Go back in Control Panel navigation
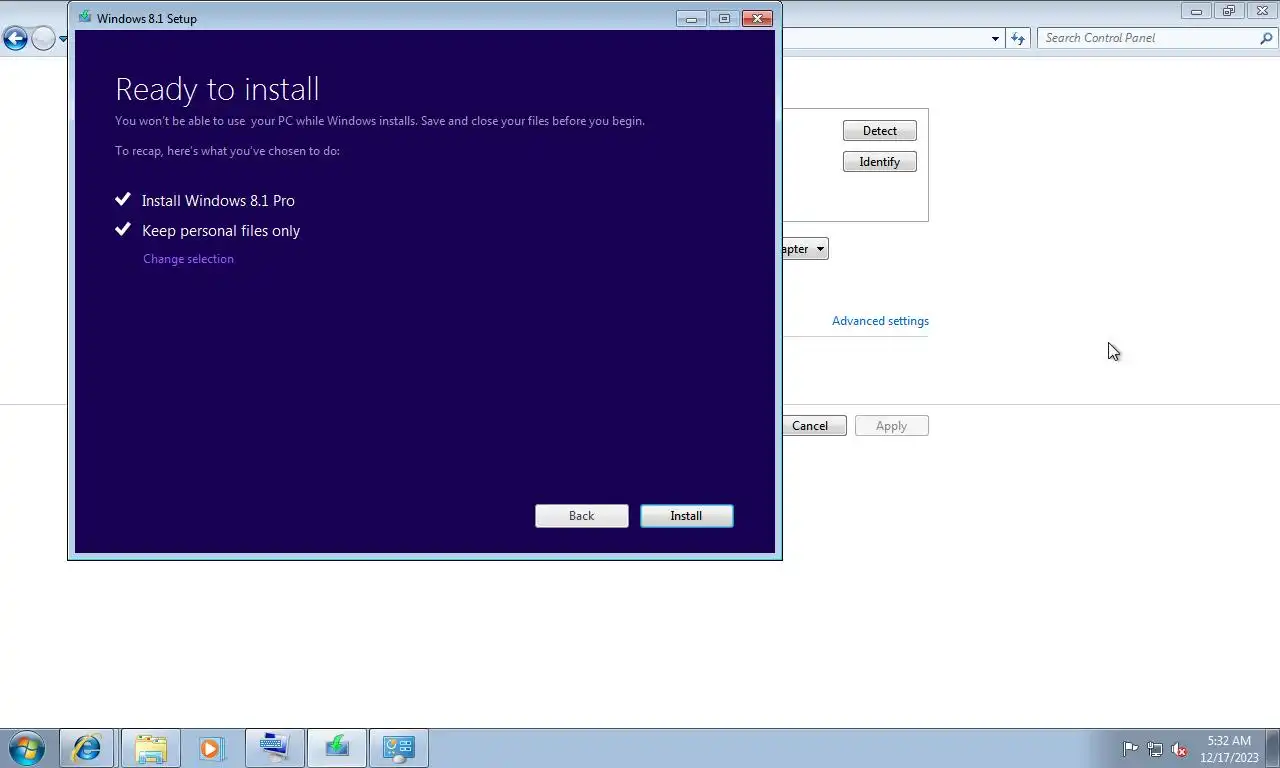The width and height of the screenshot is (1280, 768). [15, 39]
